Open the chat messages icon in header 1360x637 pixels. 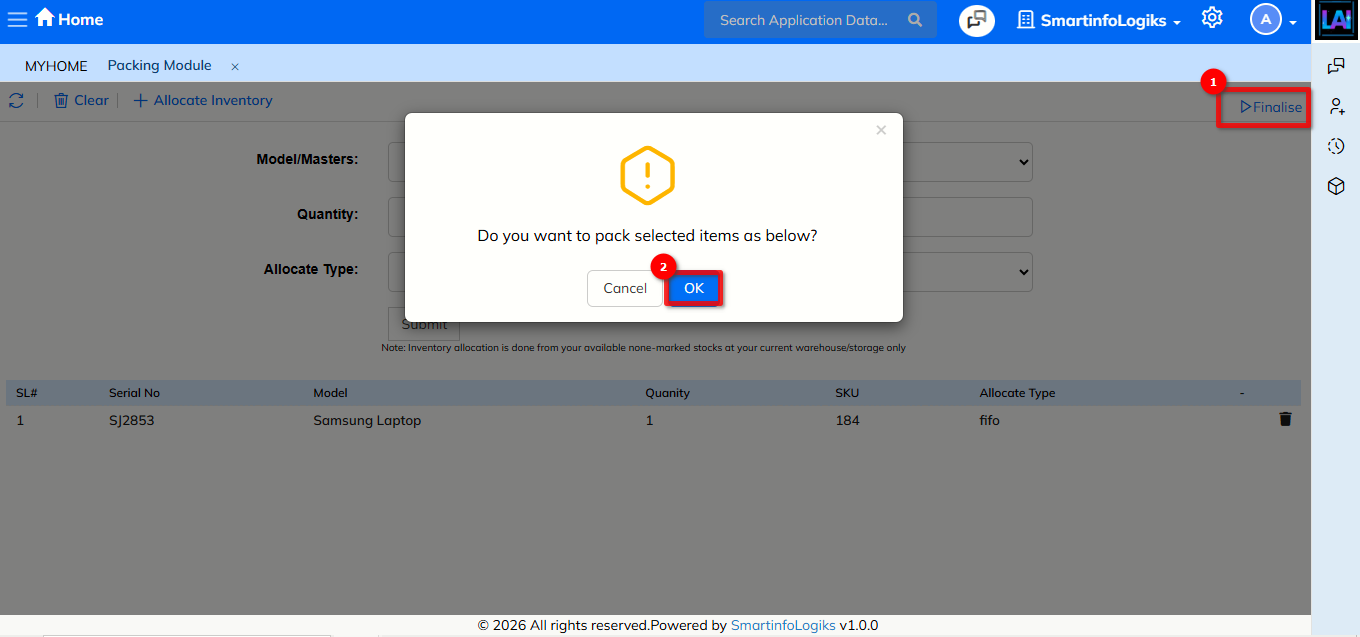tap(976, 20)
